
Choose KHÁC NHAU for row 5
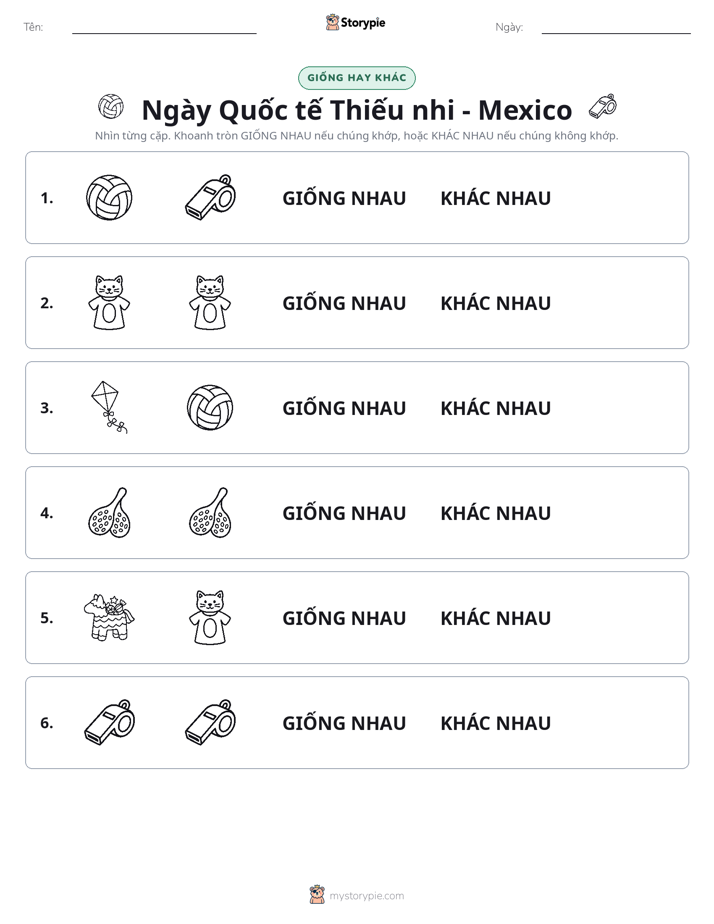[495, 618]
